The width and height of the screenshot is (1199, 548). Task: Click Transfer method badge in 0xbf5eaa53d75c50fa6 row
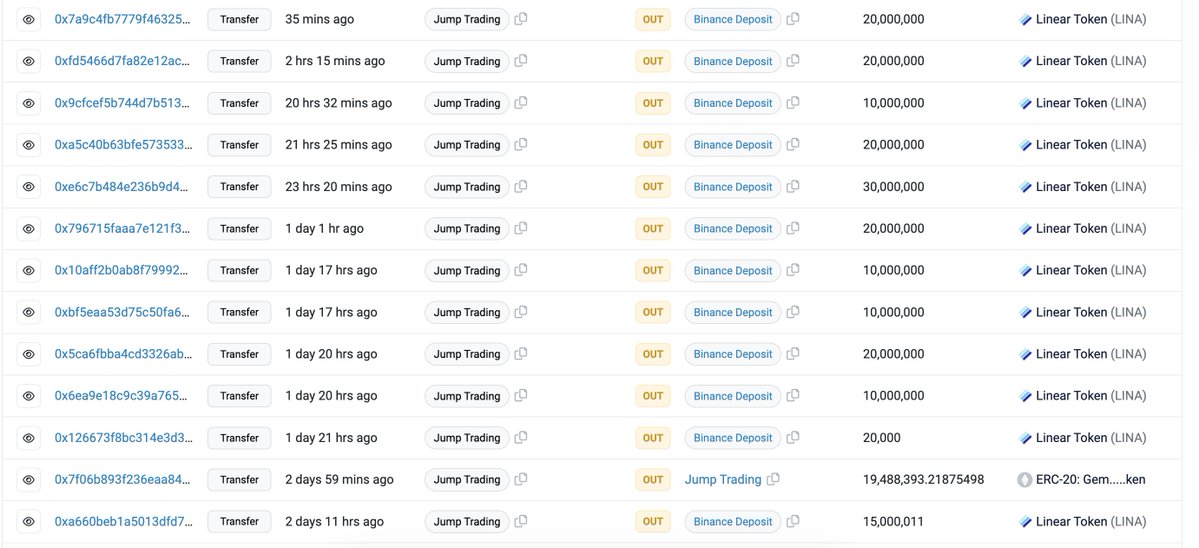pos(239,312)
